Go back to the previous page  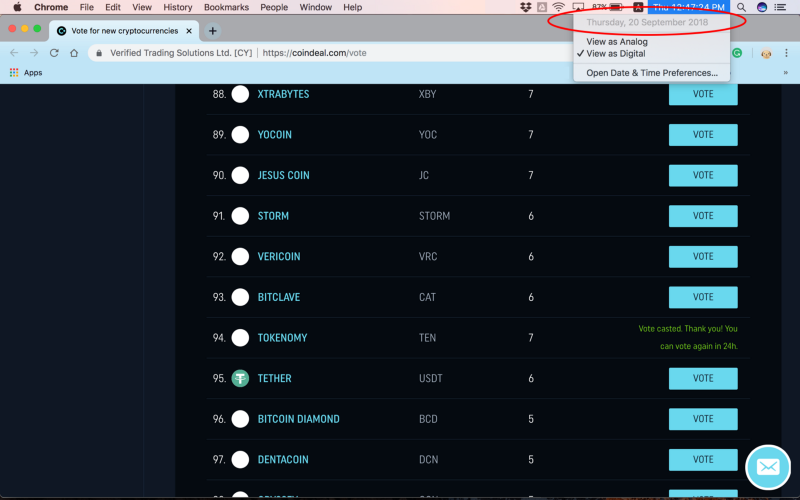(x=14, y=53)
